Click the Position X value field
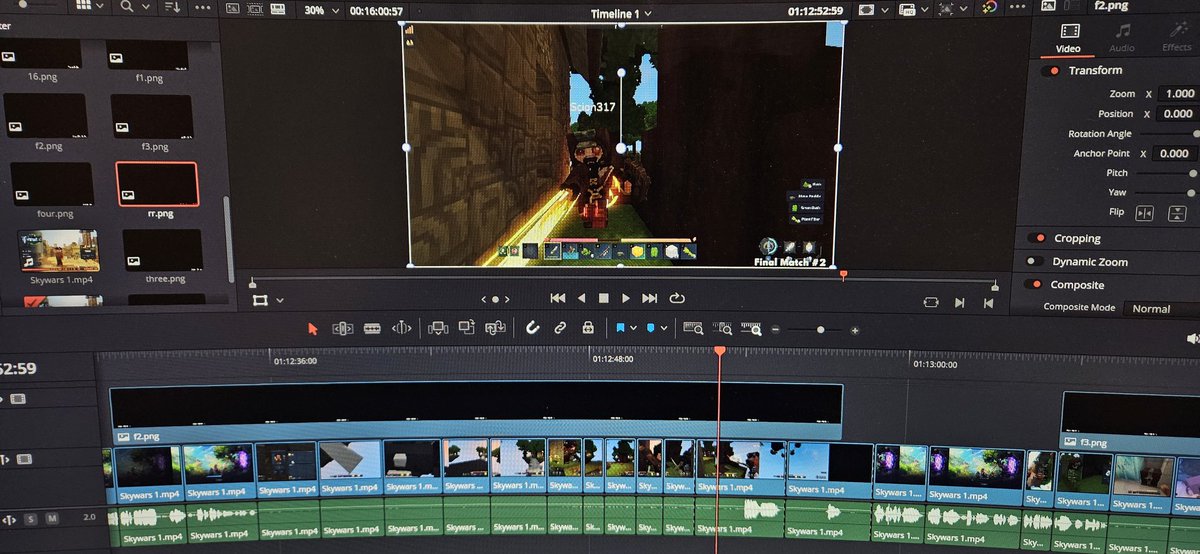Screen dimensions: 1200x554 1179,114
